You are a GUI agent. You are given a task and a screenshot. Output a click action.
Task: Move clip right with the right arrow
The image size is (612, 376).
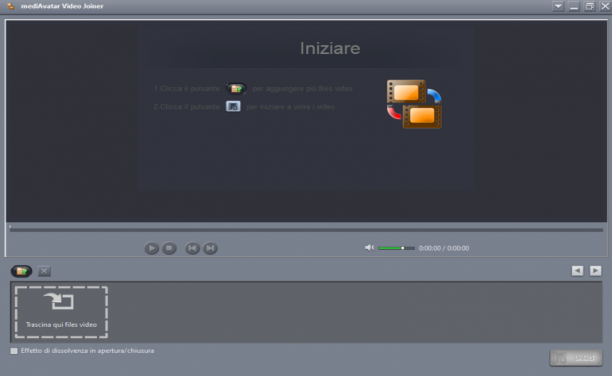coord(595,271)
